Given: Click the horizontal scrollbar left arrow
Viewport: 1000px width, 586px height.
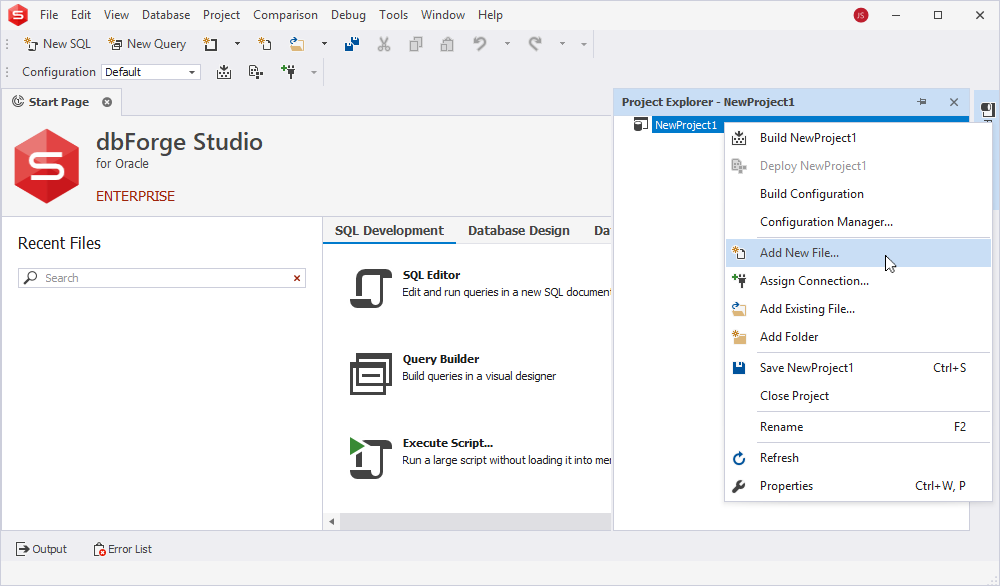Looking at the screenshot, I should 332,522.
